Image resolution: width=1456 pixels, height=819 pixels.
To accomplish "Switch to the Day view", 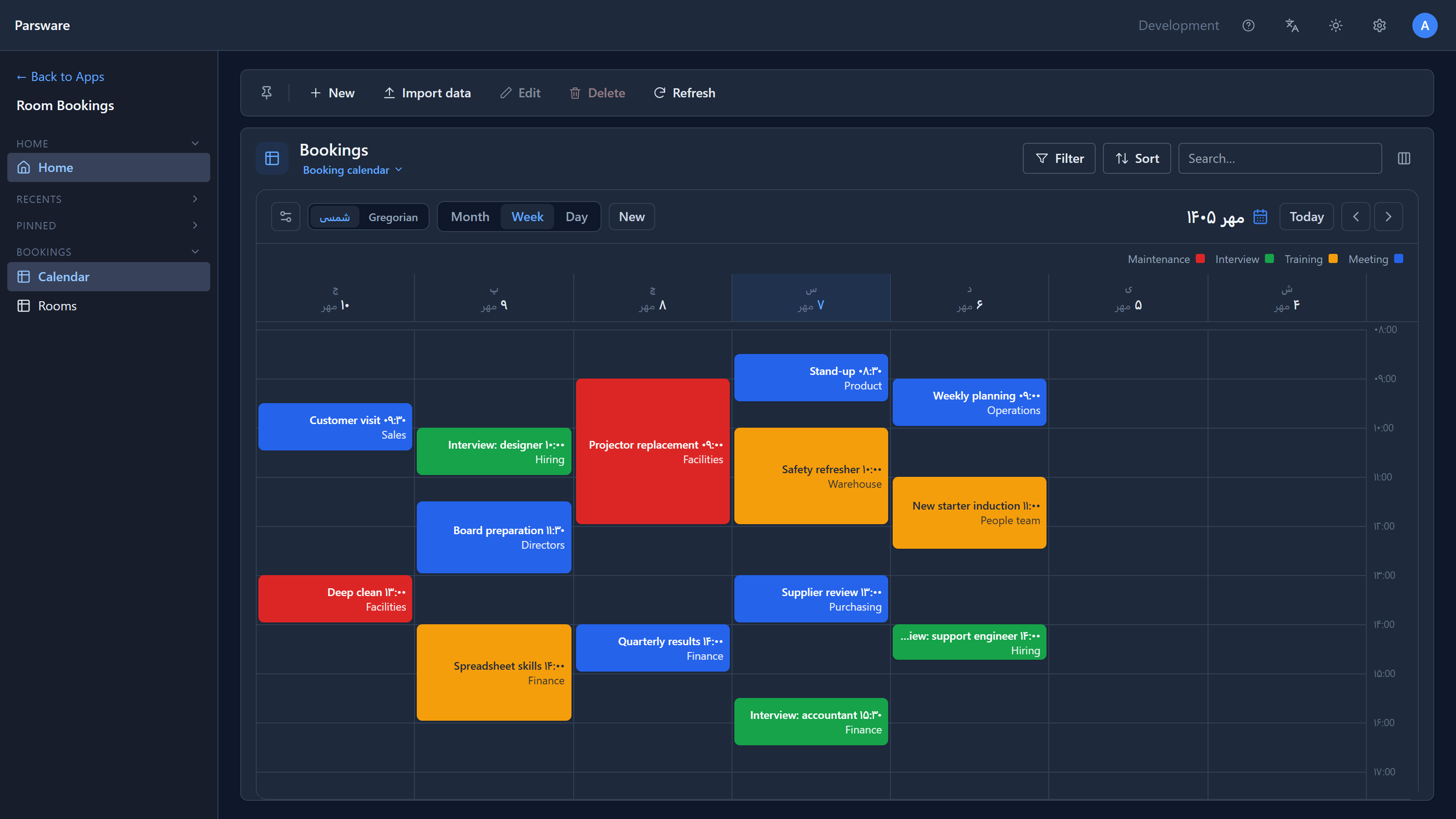I will tap(576, 217).
